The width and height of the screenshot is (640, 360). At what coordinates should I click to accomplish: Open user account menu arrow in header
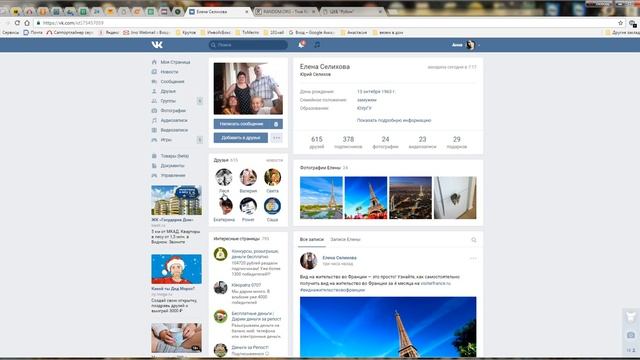479,45
